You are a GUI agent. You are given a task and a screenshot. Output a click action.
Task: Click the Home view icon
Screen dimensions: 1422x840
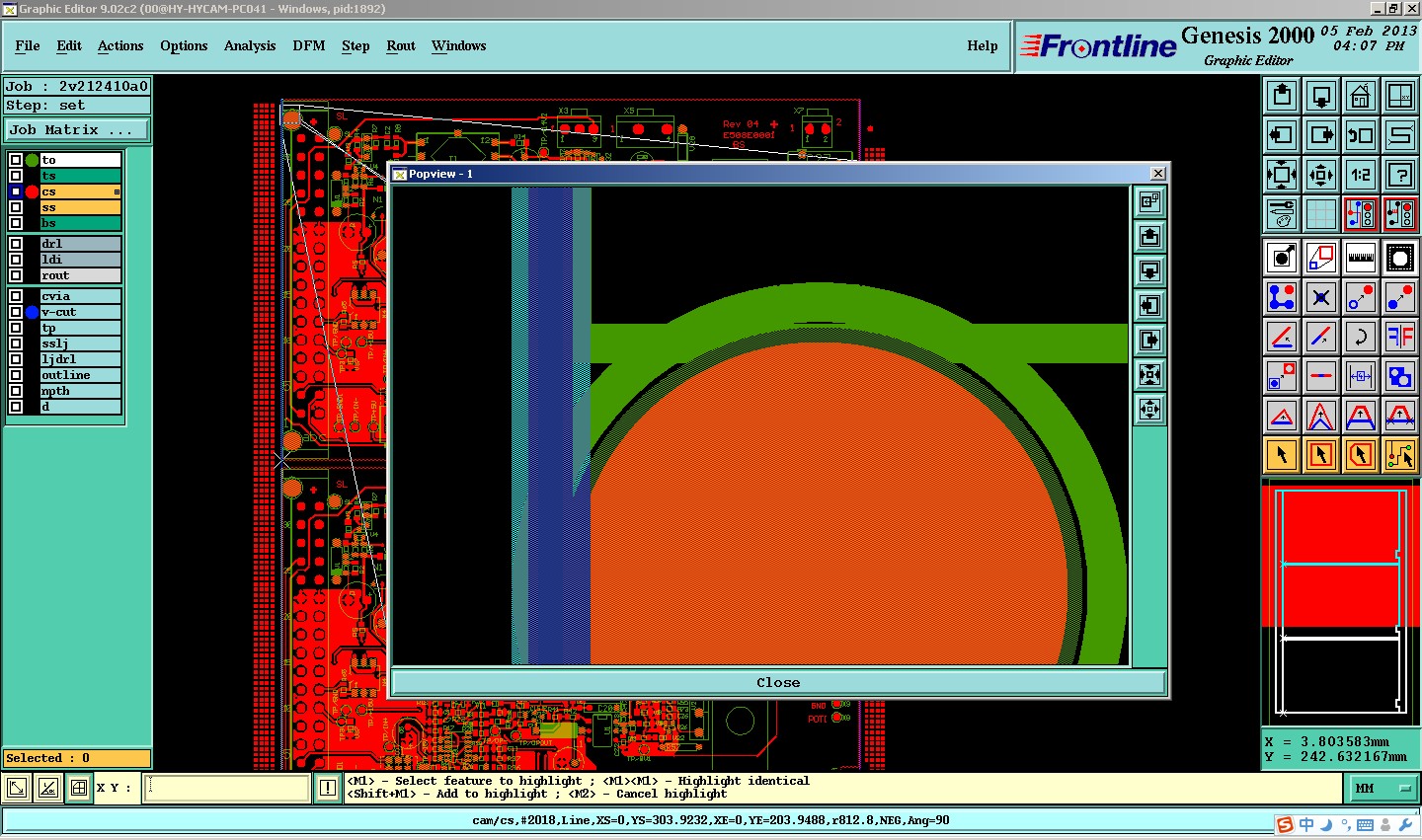point(1361,96)
